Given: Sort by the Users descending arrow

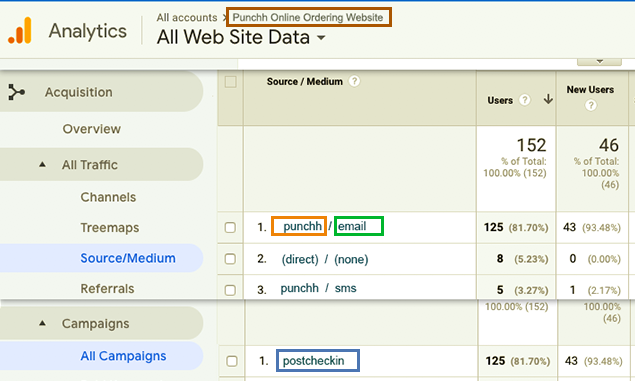Looking at the screenshot, I should [548, 99].
